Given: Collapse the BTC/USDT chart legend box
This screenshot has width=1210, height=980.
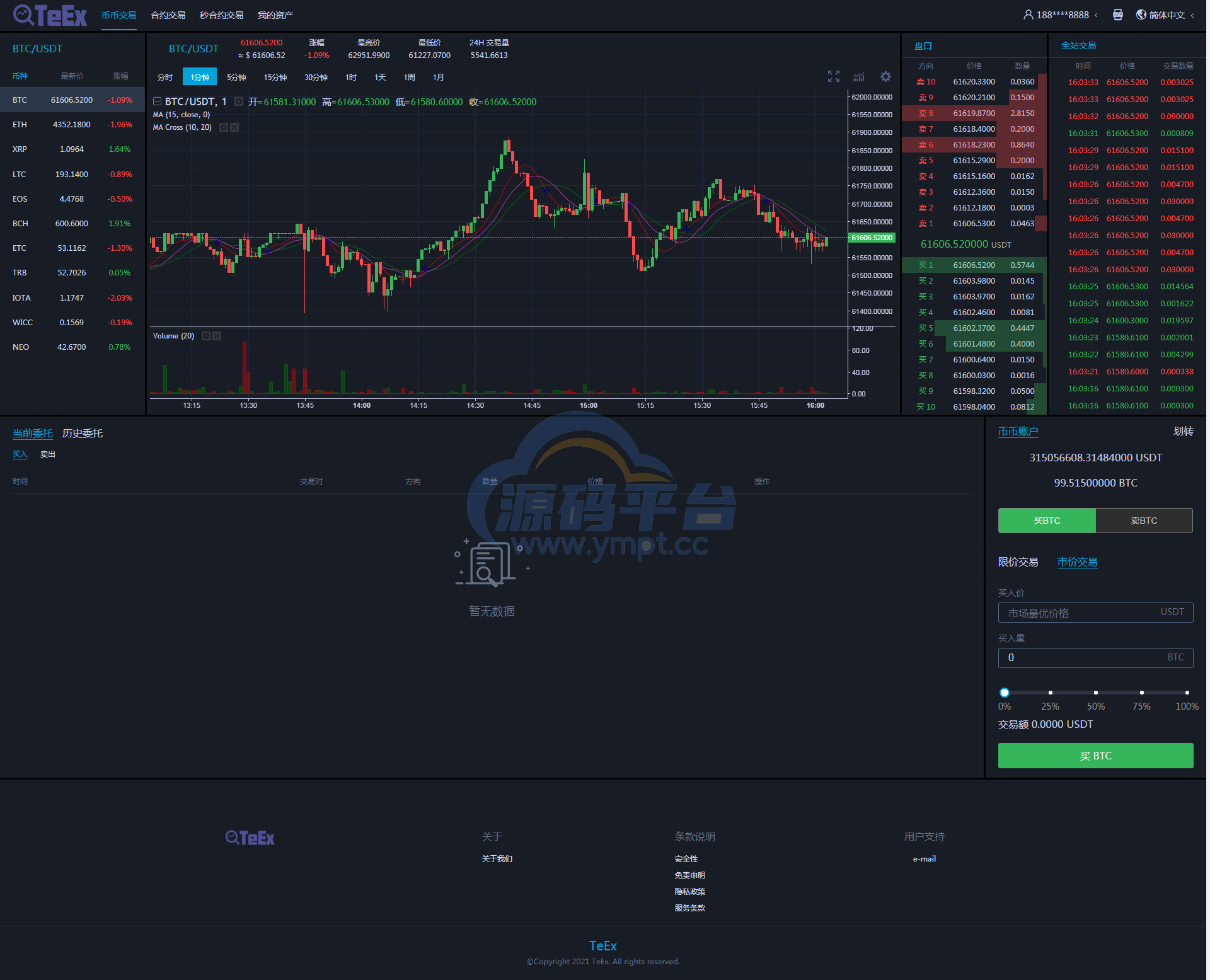Looking at the screenshot, I should coord(157,101).
